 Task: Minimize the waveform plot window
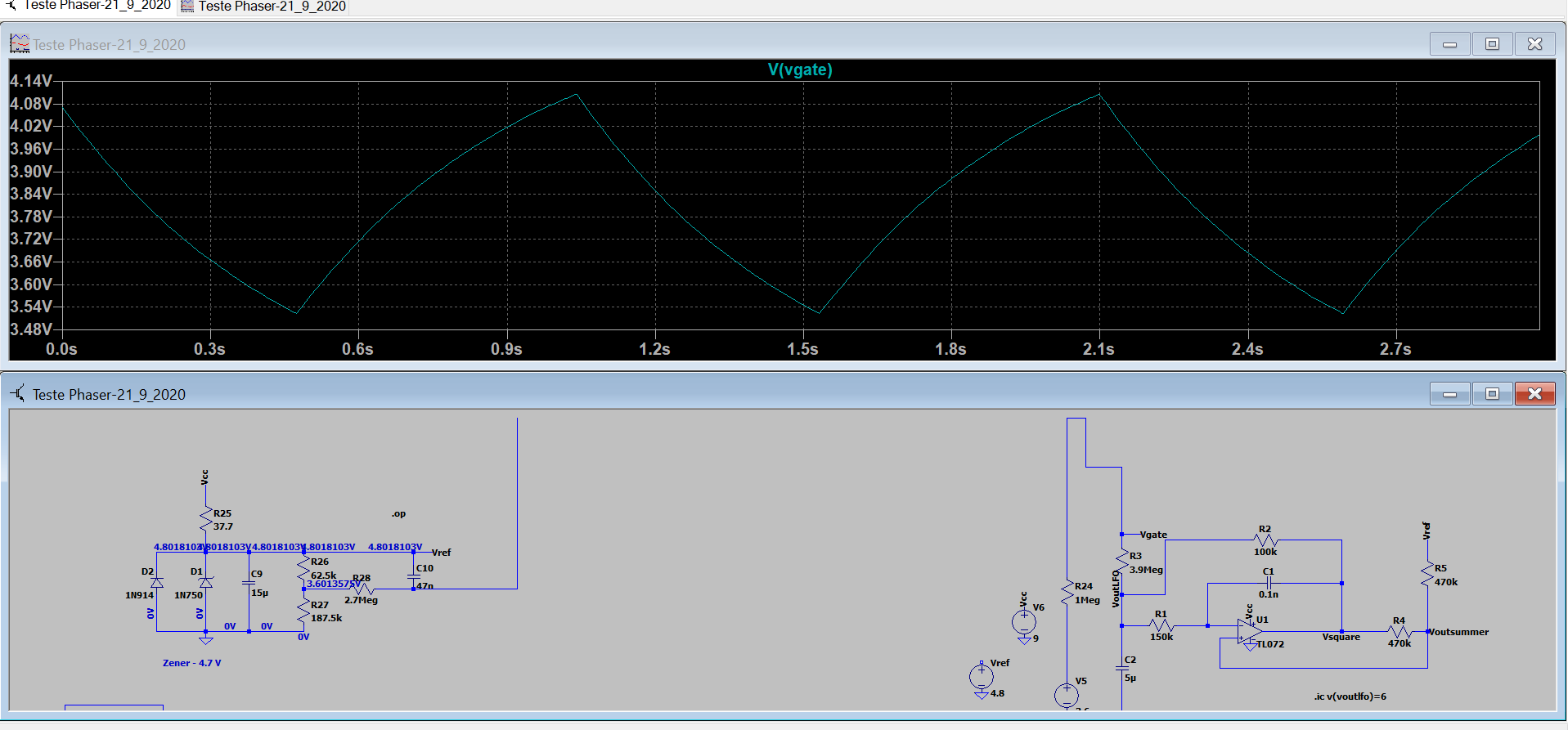[x=1450, y=44]
